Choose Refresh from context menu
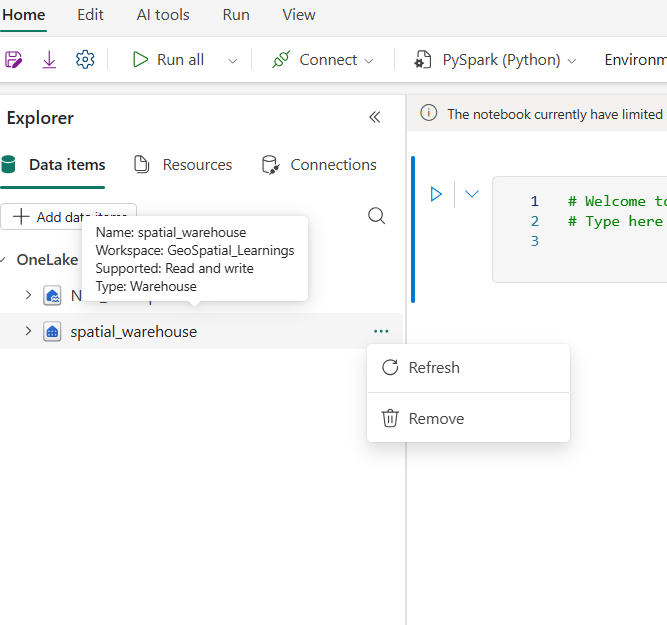The height and width of the screenshot is (625, 667). click(468, 368)
